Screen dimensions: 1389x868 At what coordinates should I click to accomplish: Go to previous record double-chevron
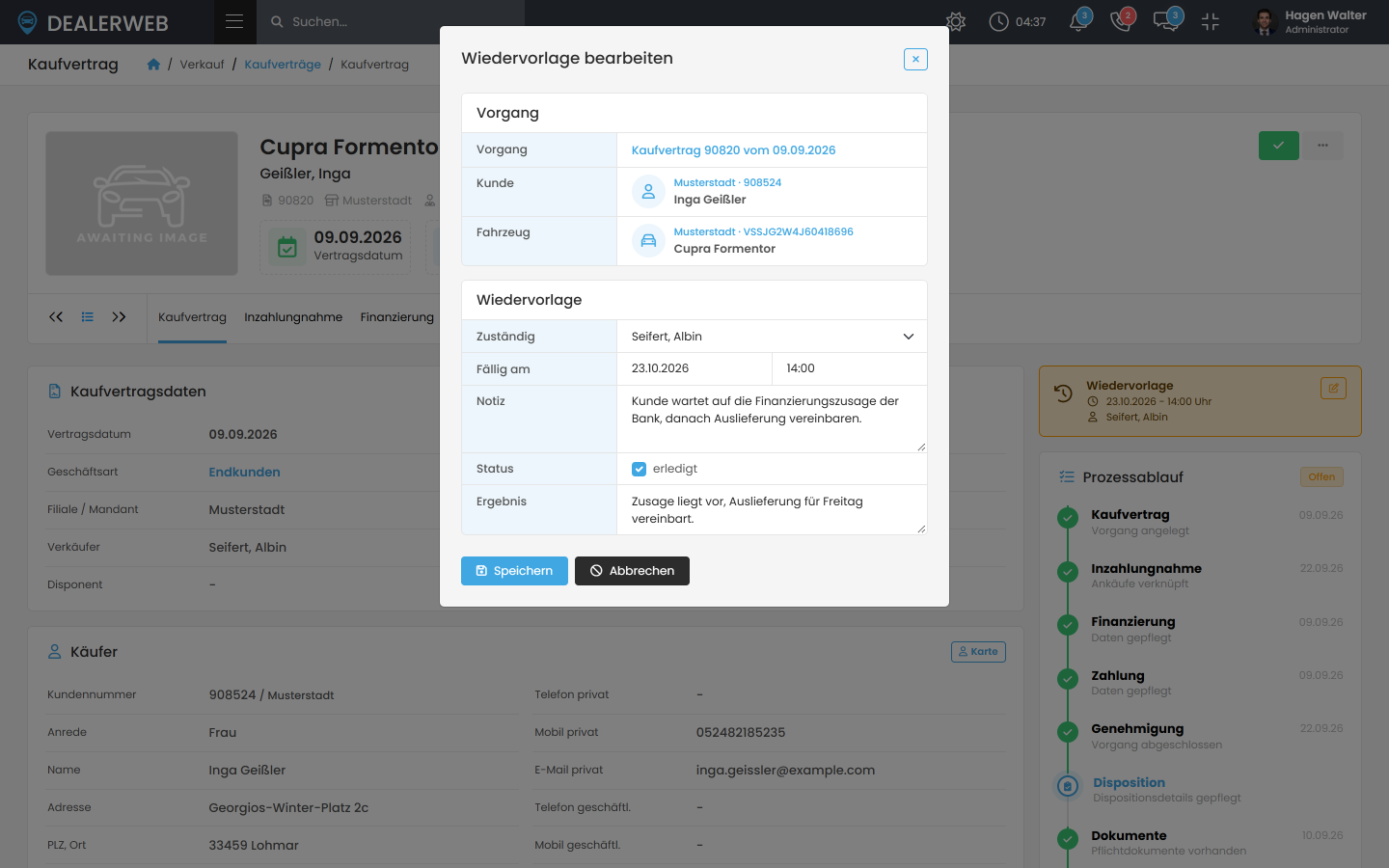click(56, 316)
